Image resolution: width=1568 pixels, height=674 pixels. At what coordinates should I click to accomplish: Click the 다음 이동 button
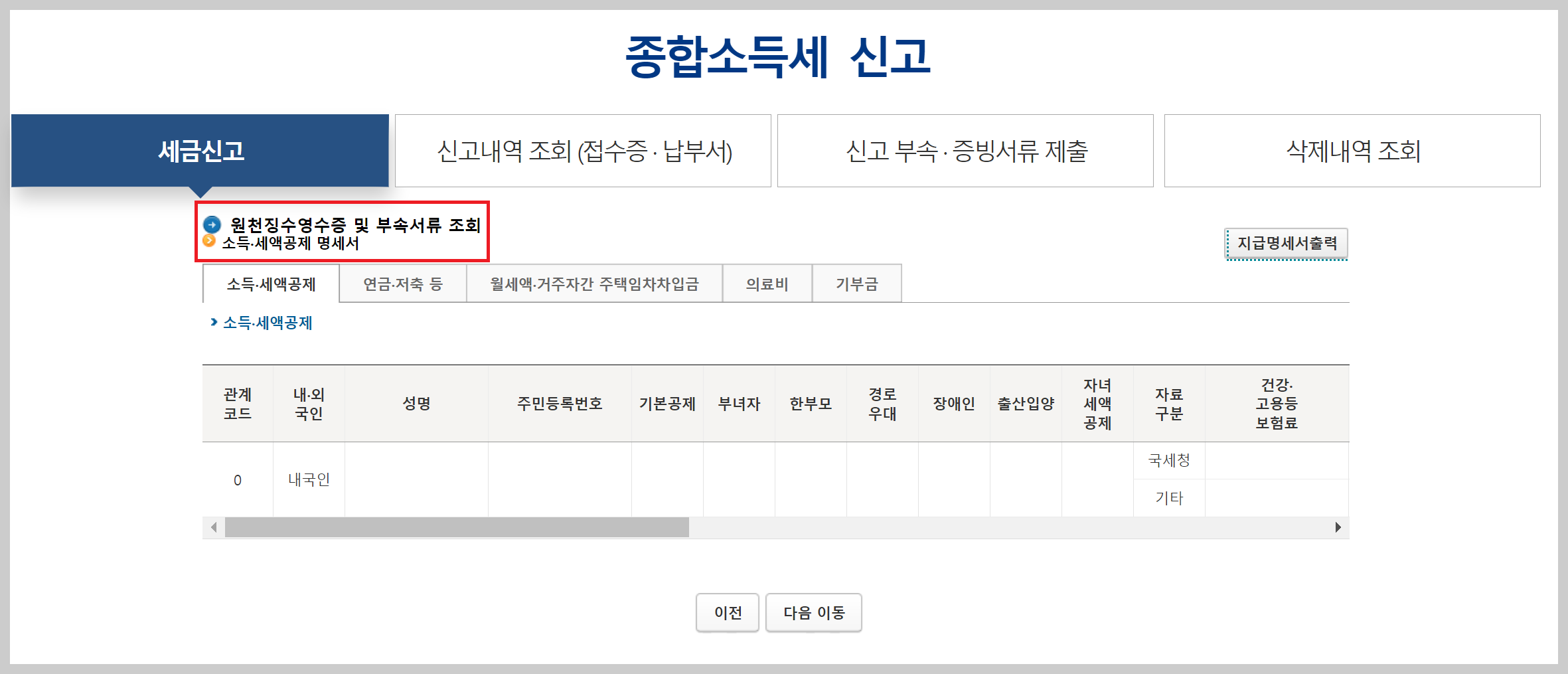814,612
